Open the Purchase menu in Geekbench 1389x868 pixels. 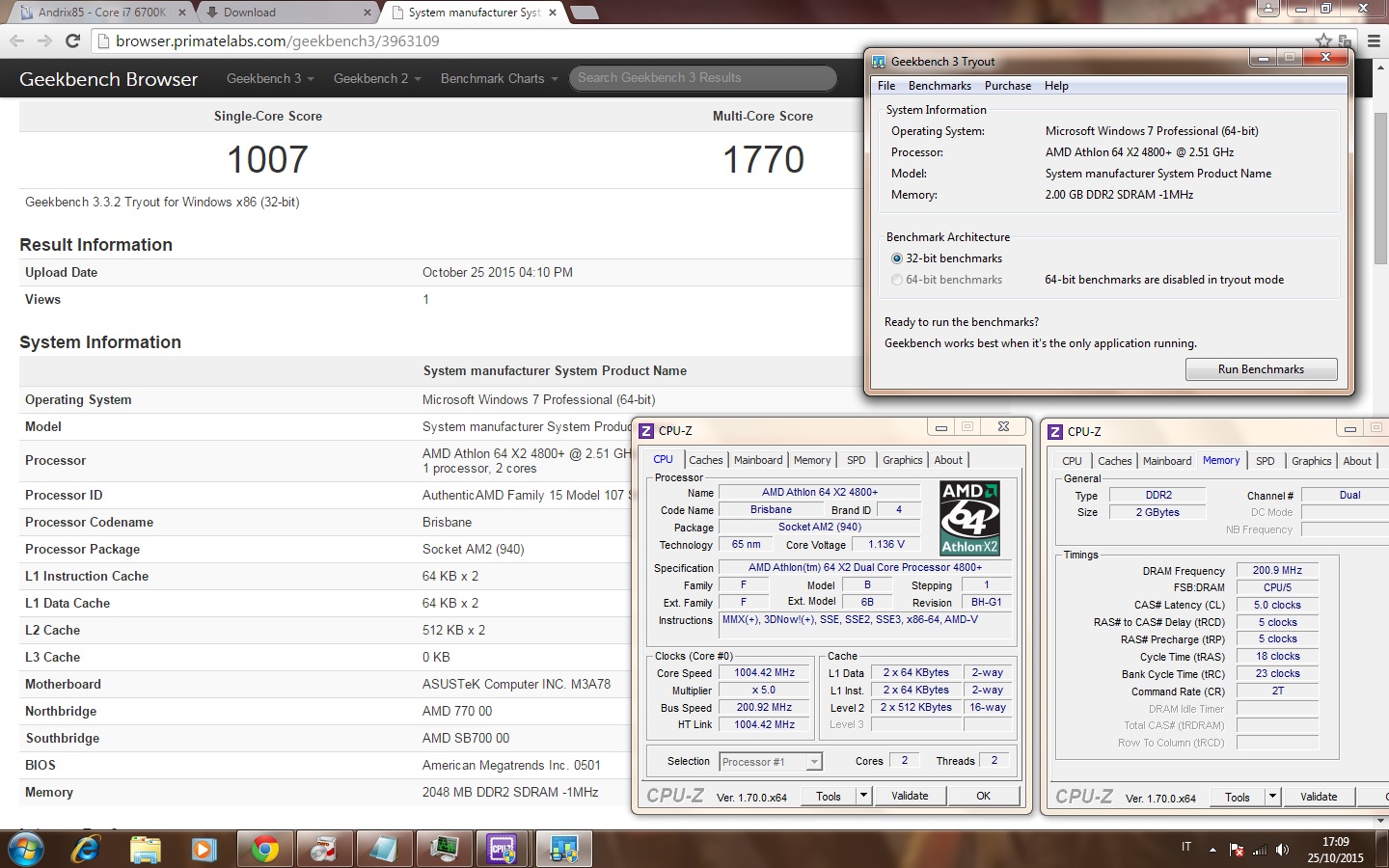(1008, 86)
